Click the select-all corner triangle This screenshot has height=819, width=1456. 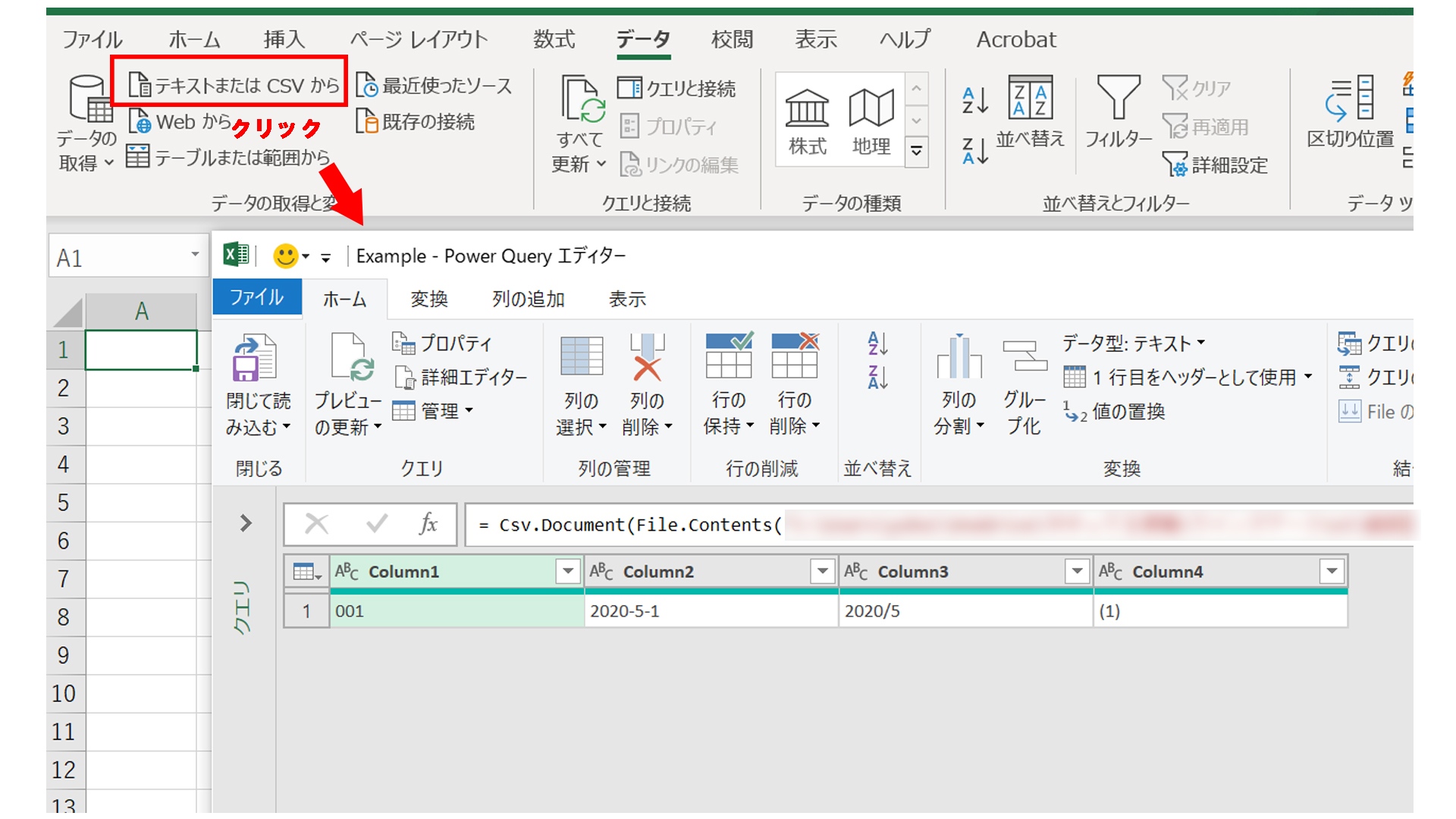(x=67, y=312)
